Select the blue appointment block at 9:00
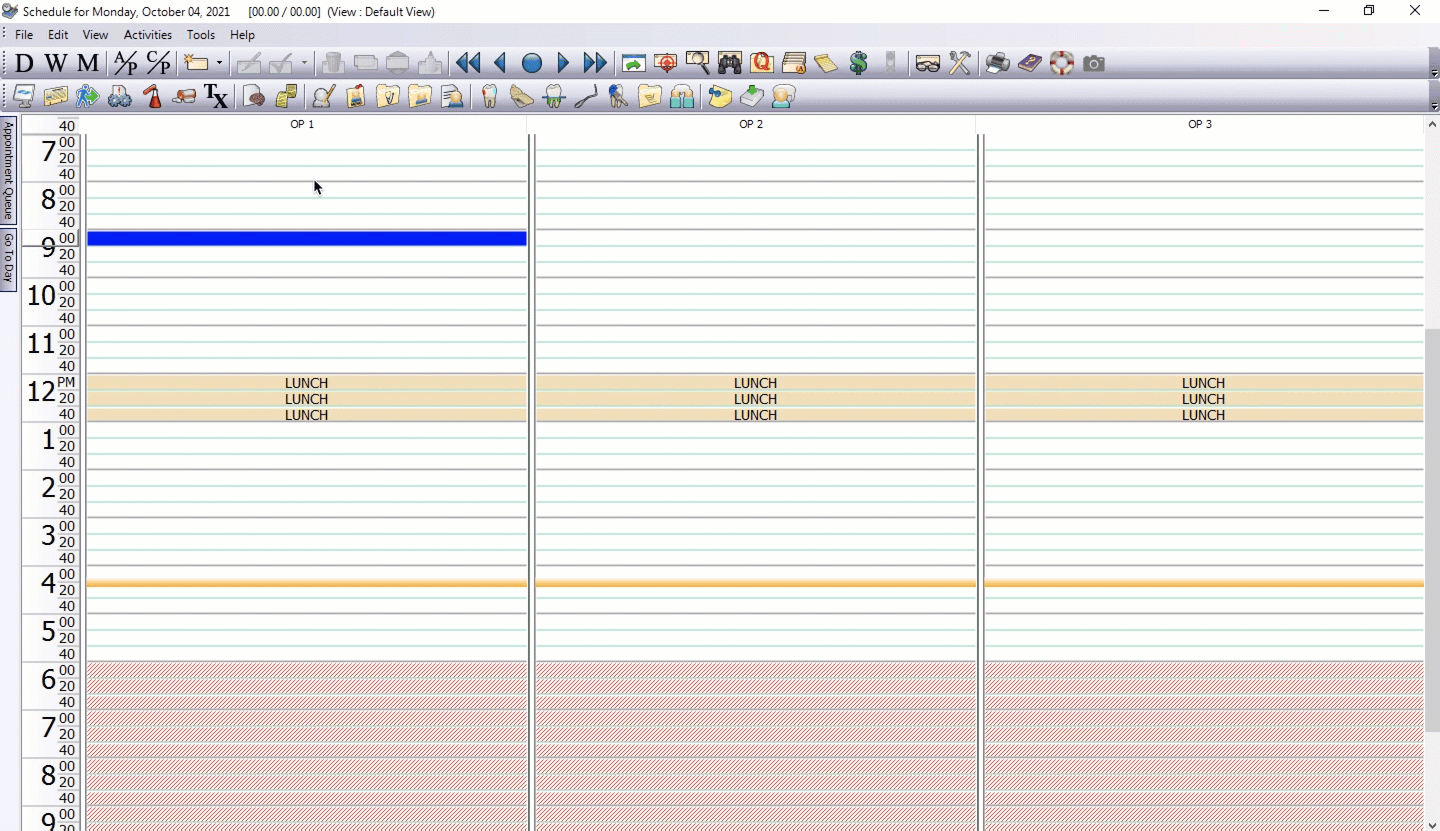This screenshot has height=831, width=1440. 306,238
